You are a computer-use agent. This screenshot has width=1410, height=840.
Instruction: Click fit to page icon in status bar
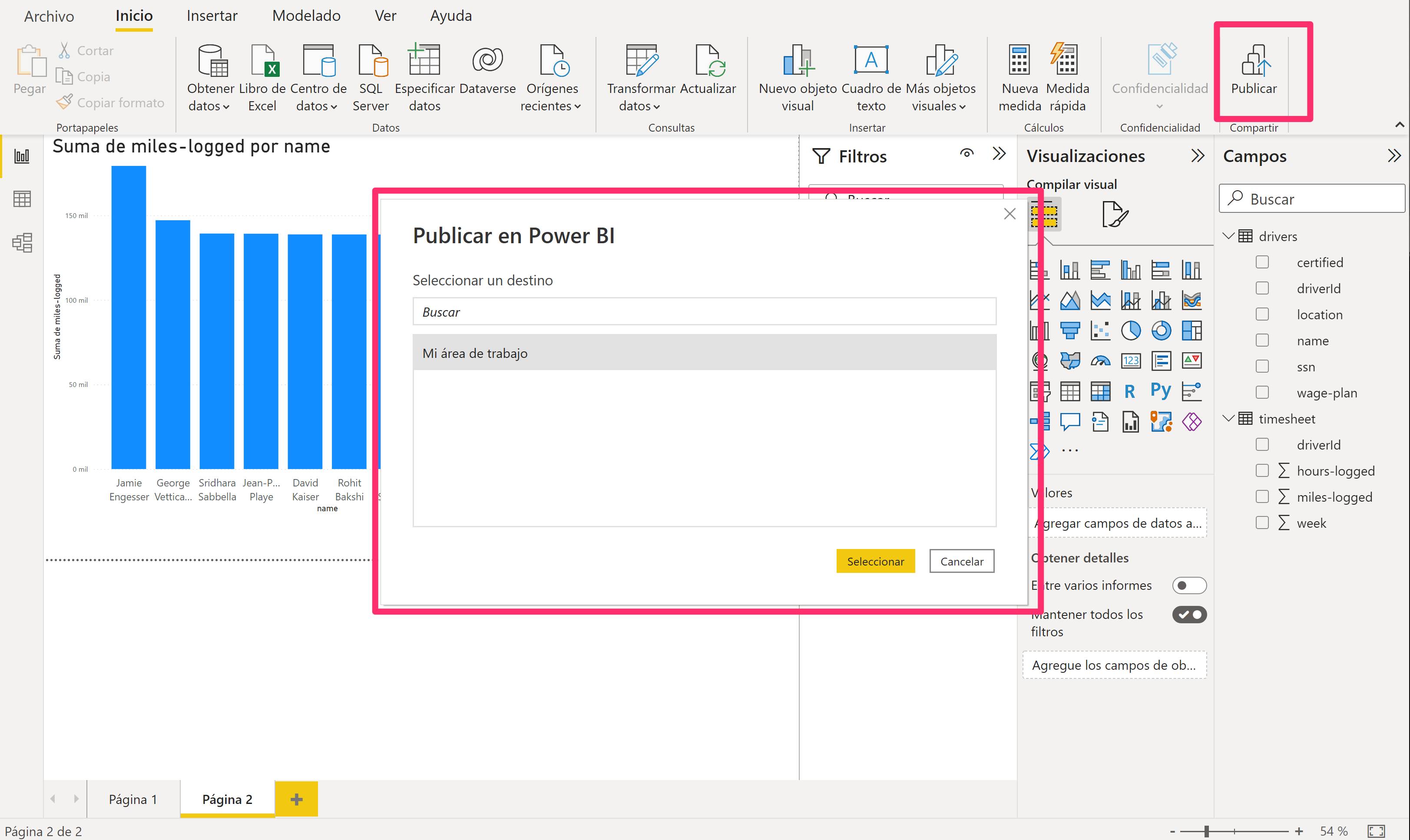(1376, 831)
